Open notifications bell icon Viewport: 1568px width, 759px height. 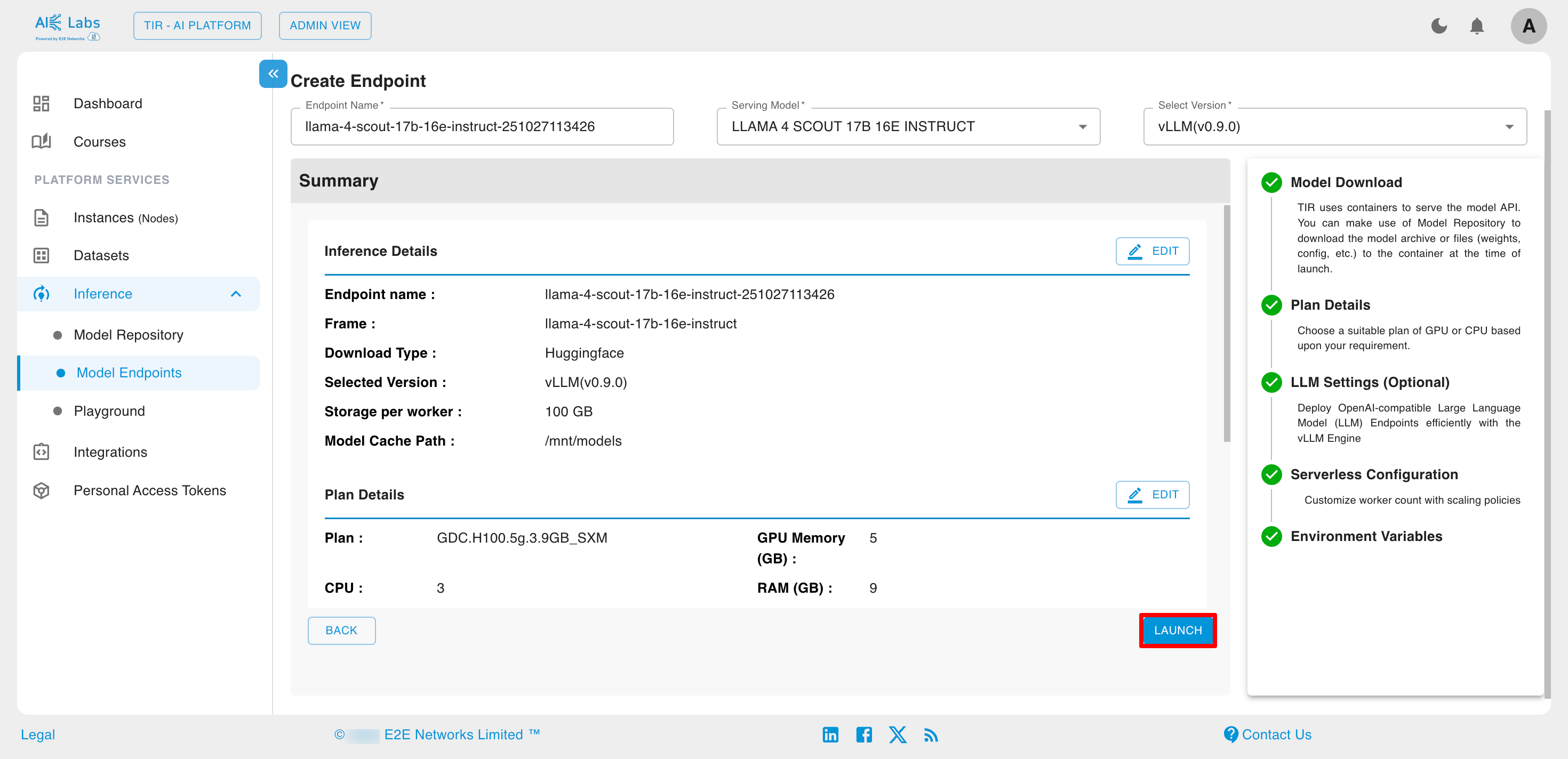1477,26
